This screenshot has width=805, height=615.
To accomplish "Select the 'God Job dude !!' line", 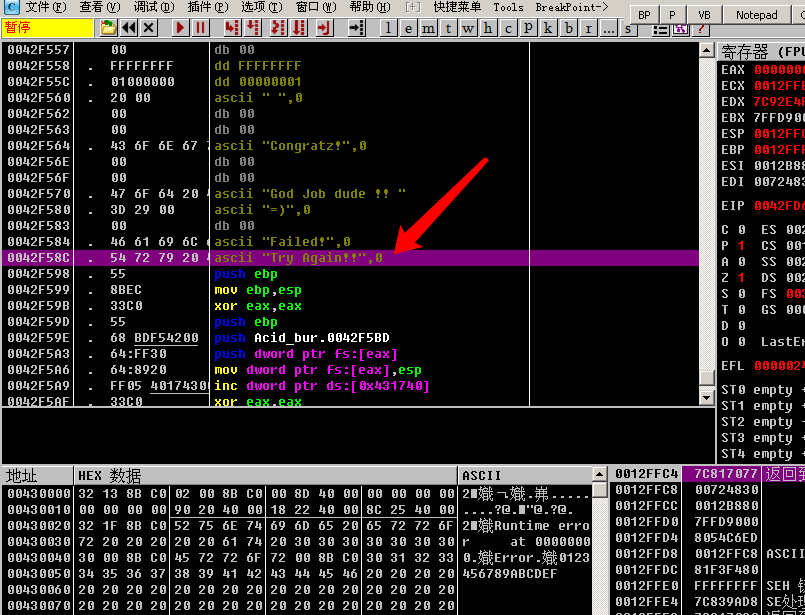I will pyautogui.click(x=350, y=194).
